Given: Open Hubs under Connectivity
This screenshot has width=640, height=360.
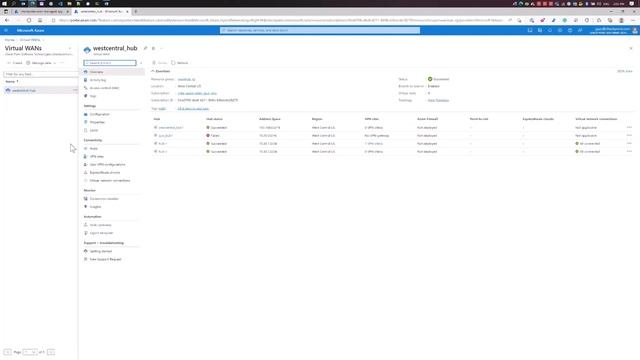Looking at the screenshot, I should [94, 149].
